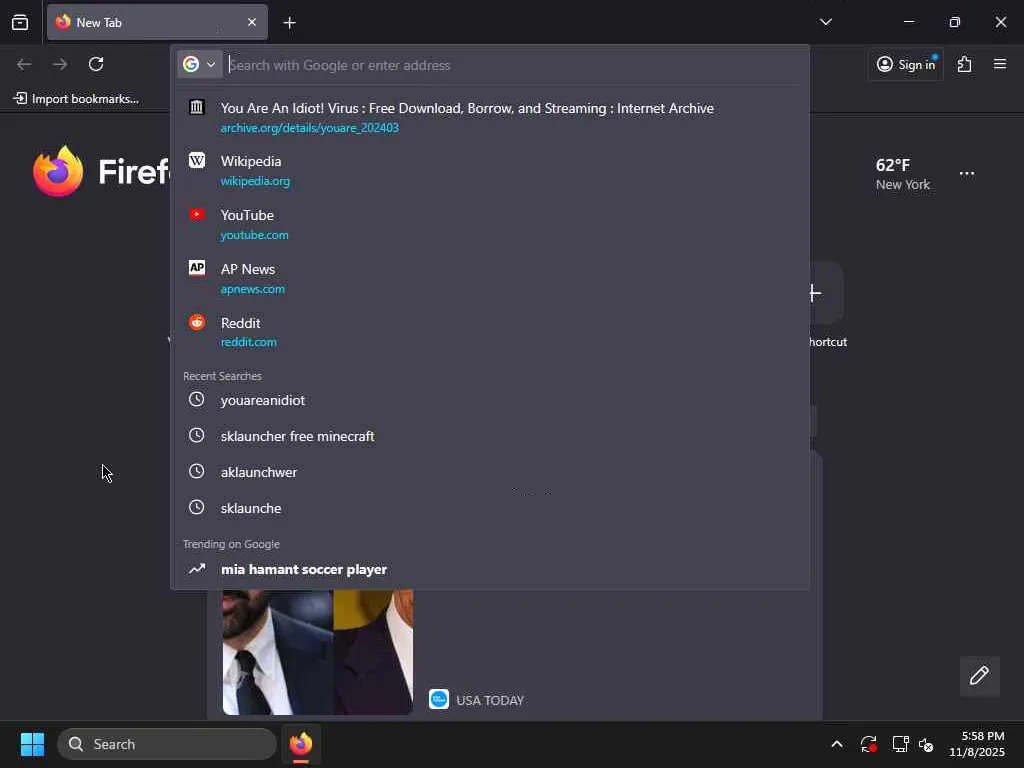The width and height of the screenshot is (1024, 768).
Task: Open the You Are An Idiot Internet Archive suggestion
Action: (x=490, y=118)
